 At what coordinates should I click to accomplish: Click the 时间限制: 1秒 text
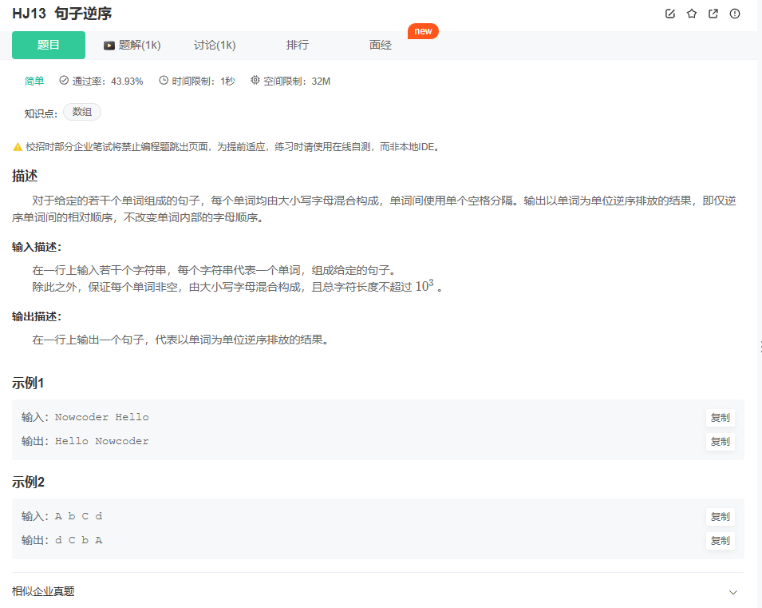coord(204,81)
